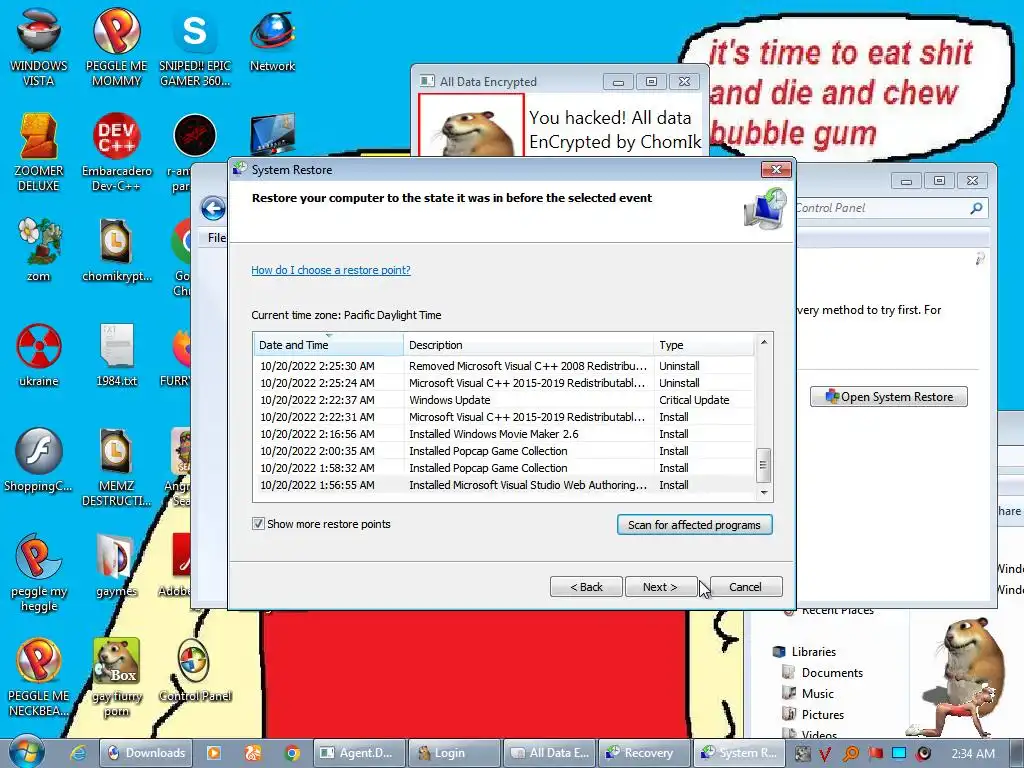Open the chomikrypt desktop icon
1024x768 pixels.
116,249
